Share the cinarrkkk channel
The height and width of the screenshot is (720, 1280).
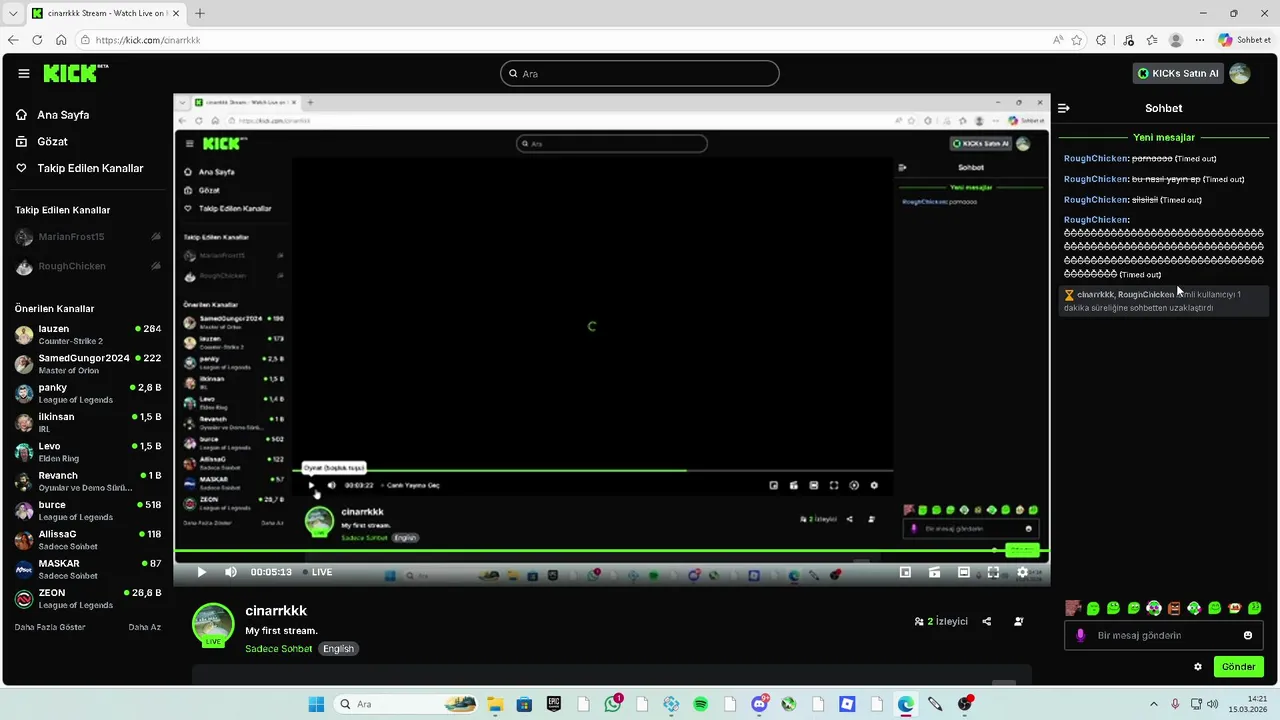pos(987,621)
